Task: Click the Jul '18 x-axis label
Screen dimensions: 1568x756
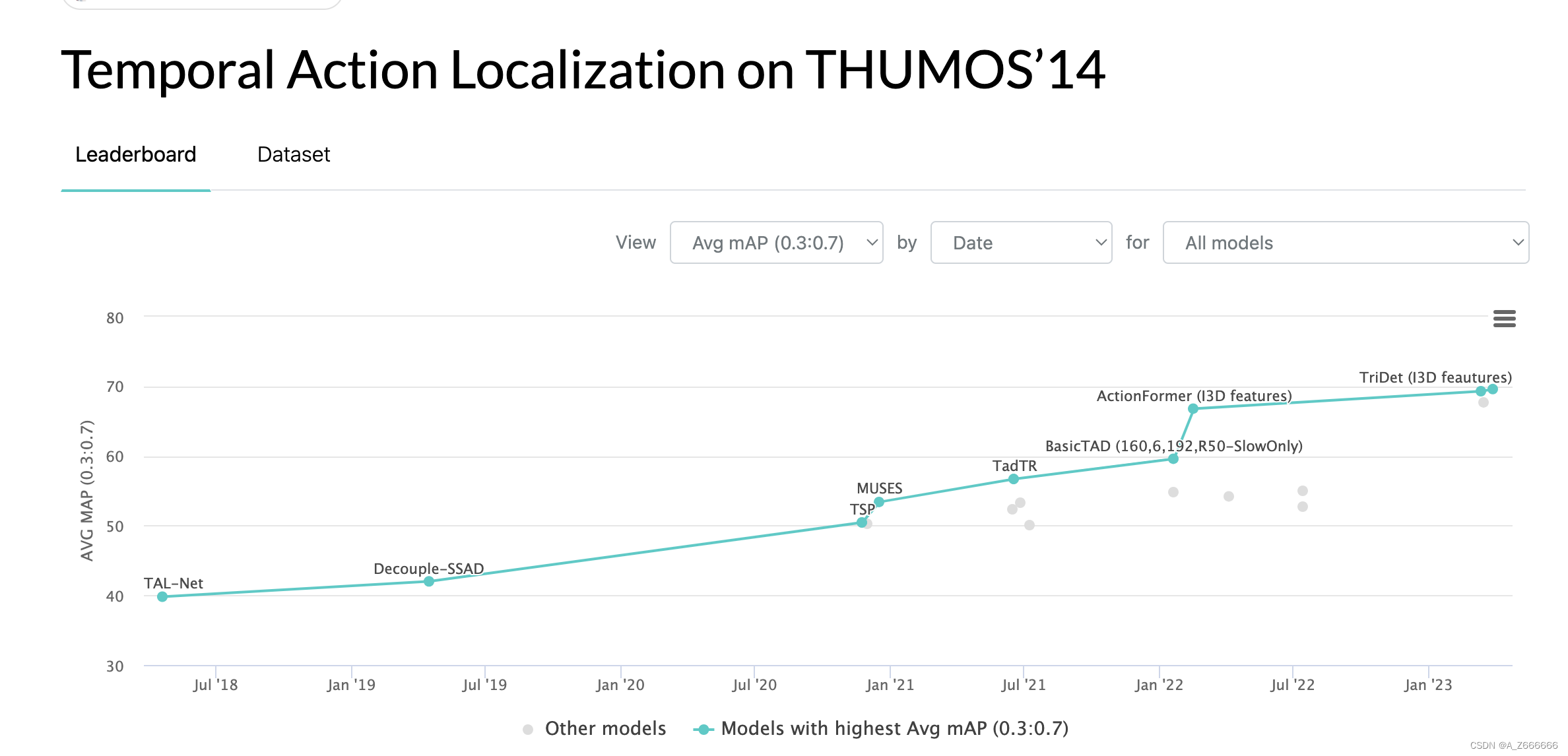Action: point(215,685)
